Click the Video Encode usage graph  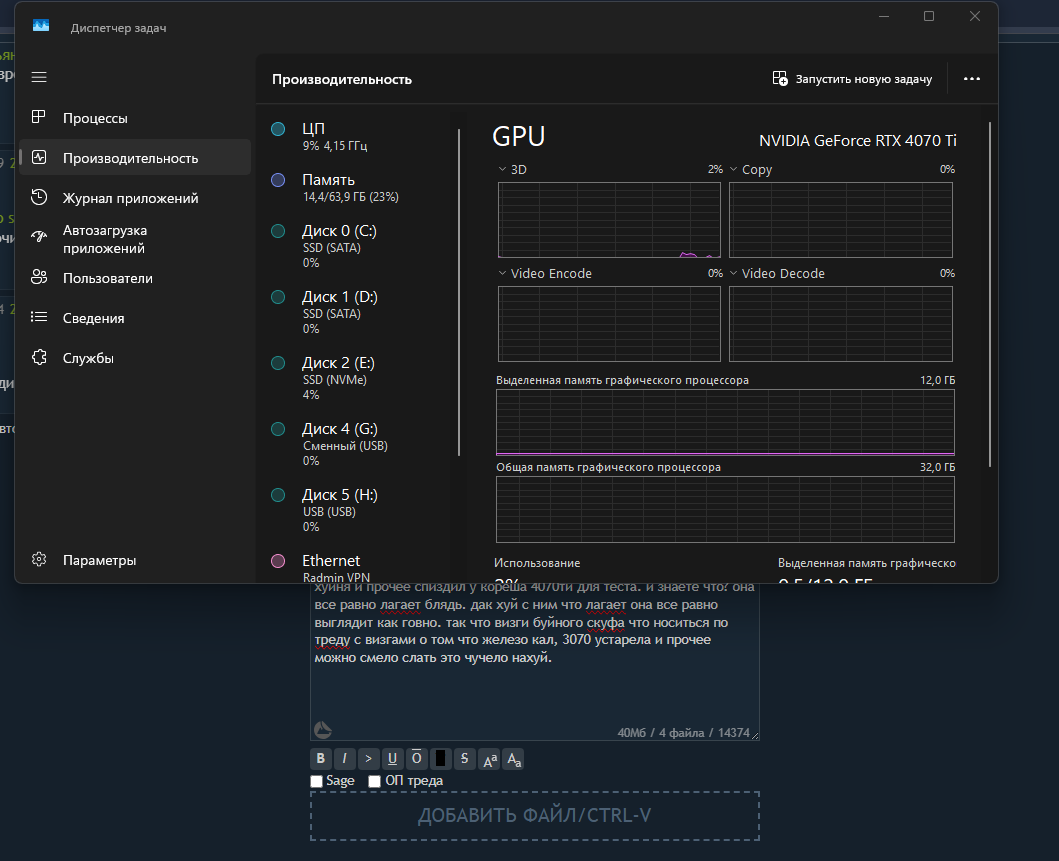coord(609,324)
